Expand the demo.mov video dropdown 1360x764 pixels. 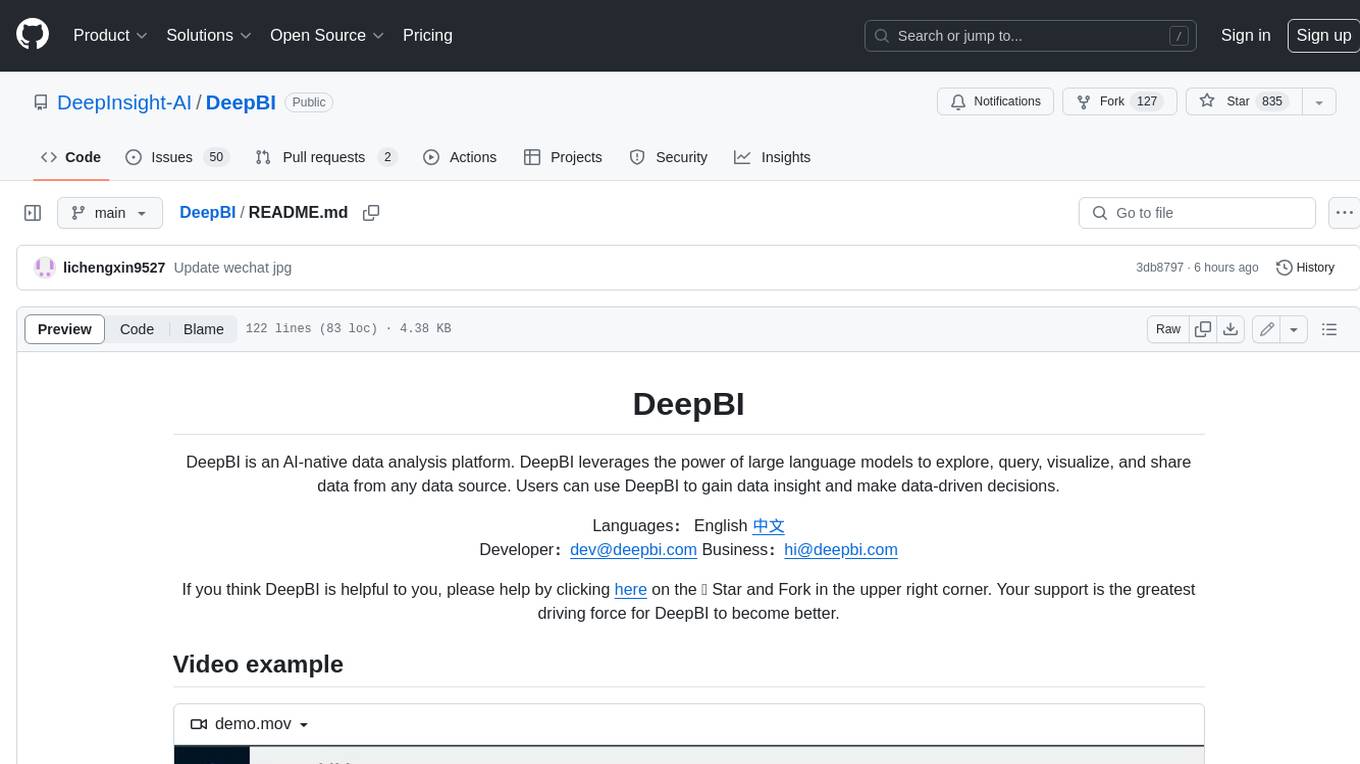(250, 724)
